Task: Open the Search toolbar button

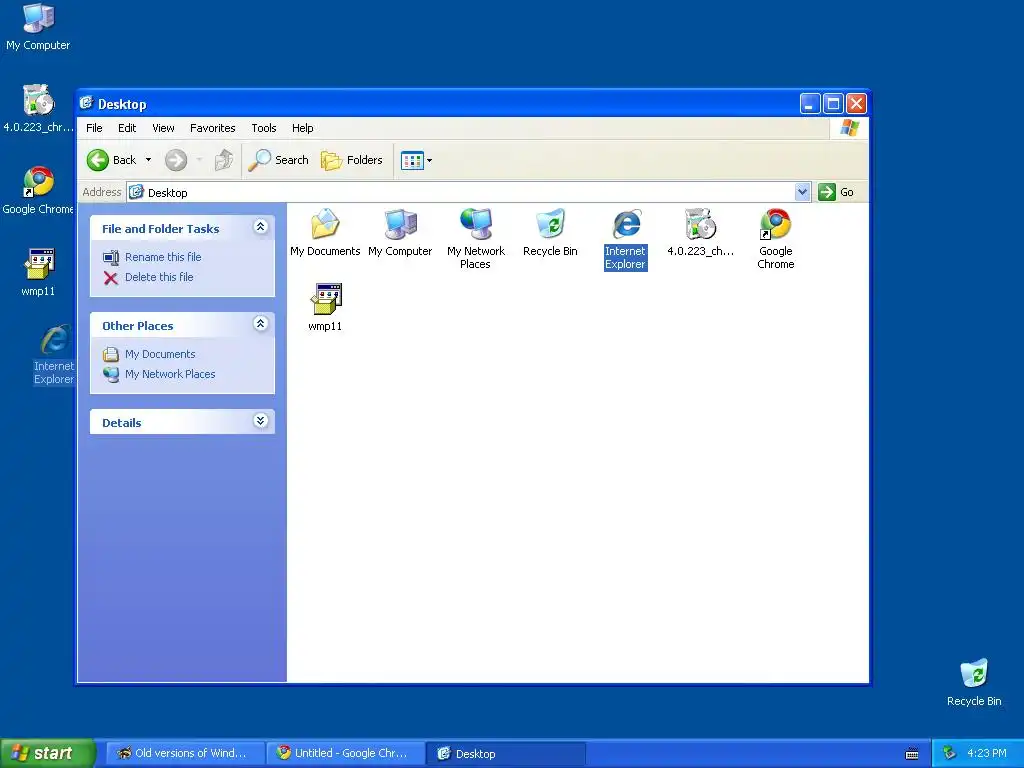Action: 278,160
